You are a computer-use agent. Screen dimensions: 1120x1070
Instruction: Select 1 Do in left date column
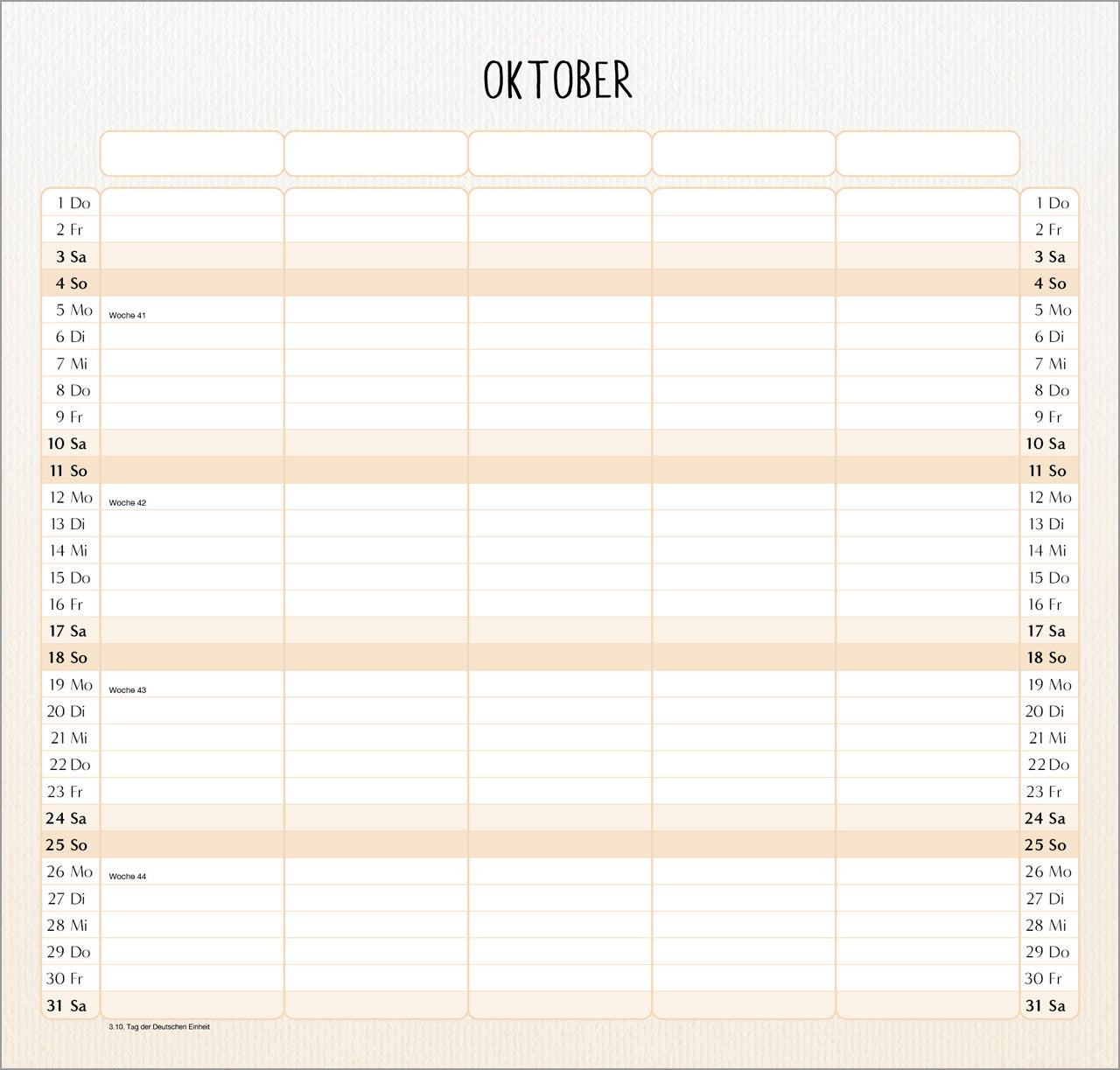click(72, 203)
